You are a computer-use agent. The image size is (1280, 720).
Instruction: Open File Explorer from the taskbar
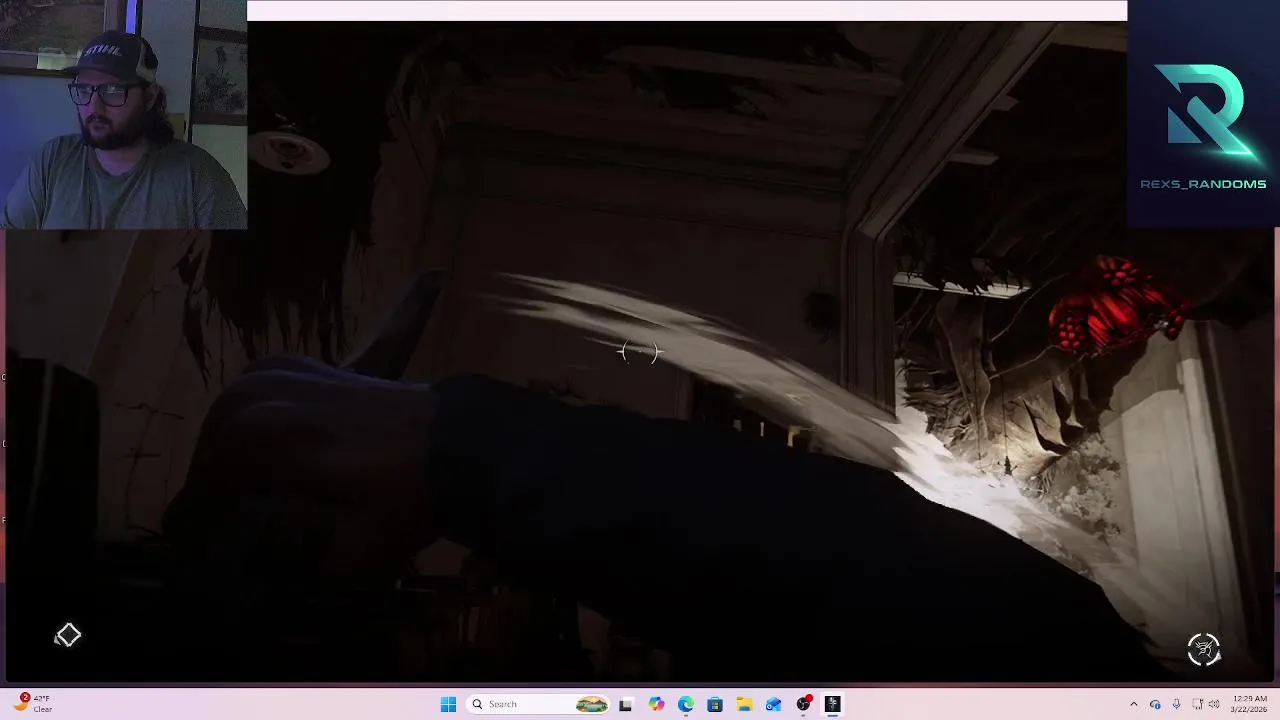tap(744, 704)
